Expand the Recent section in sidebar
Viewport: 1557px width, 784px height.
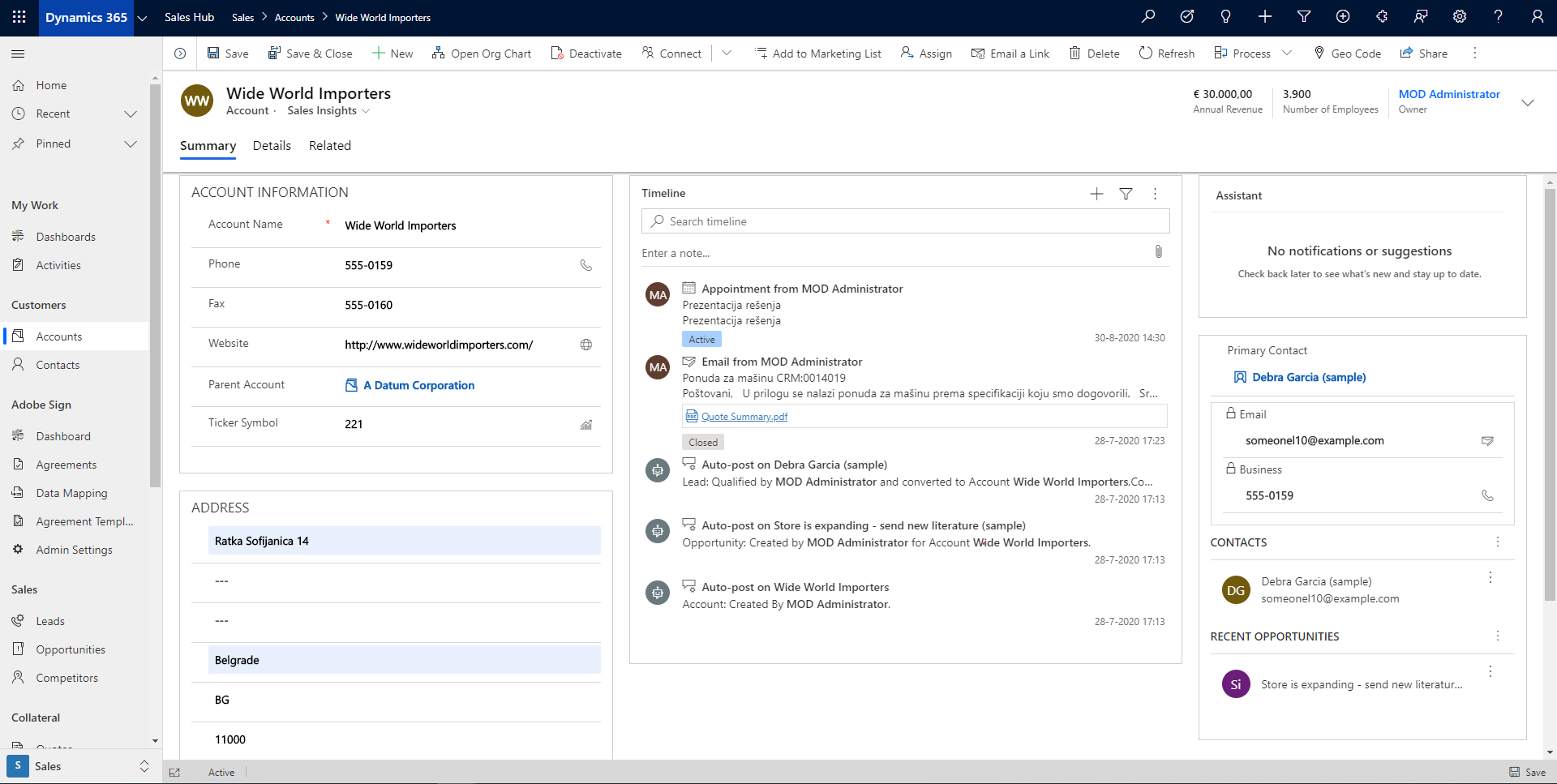pos(130,114)
